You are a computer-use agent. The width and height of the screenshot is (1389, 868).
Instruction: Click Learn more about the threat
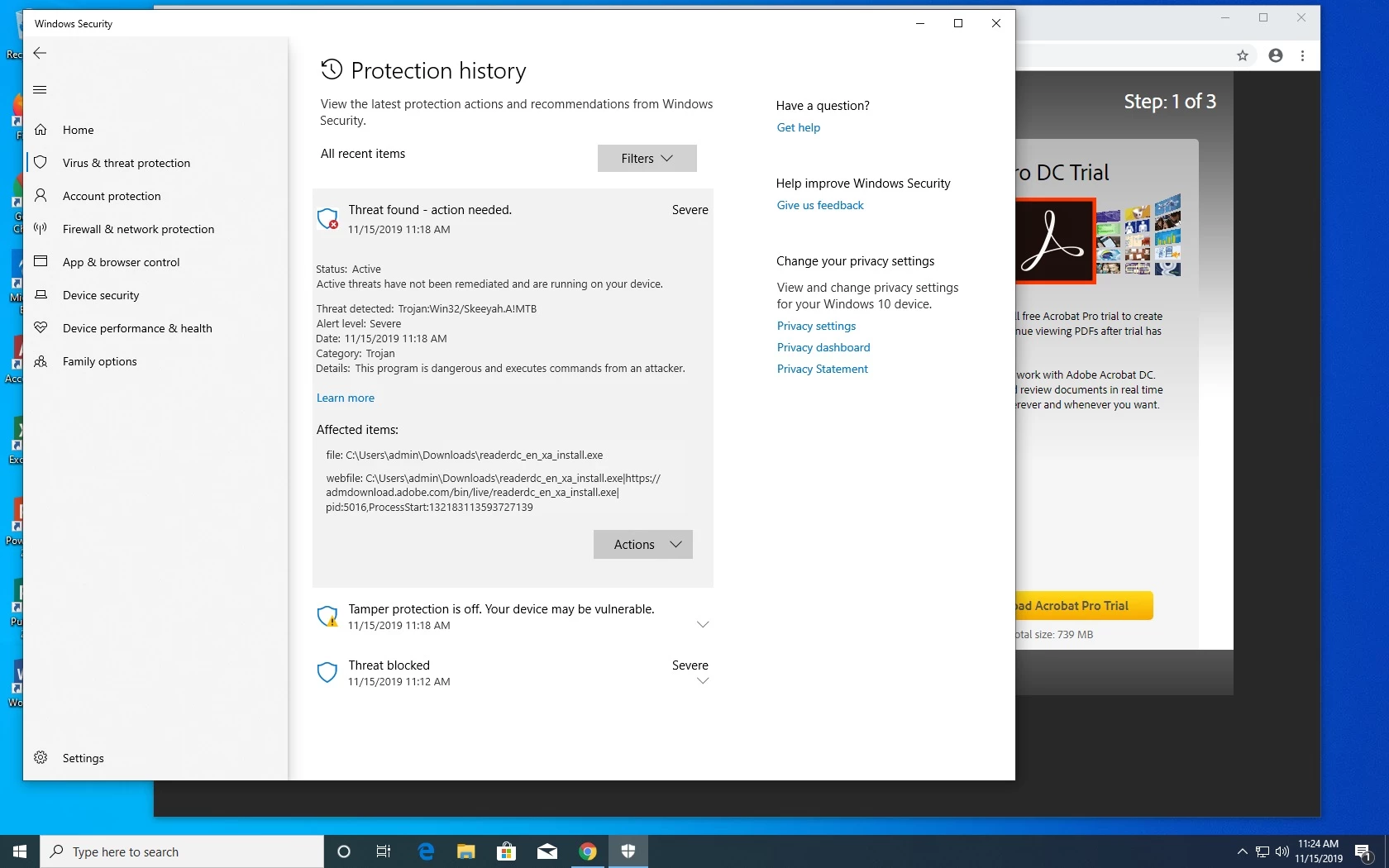[346, 398]
